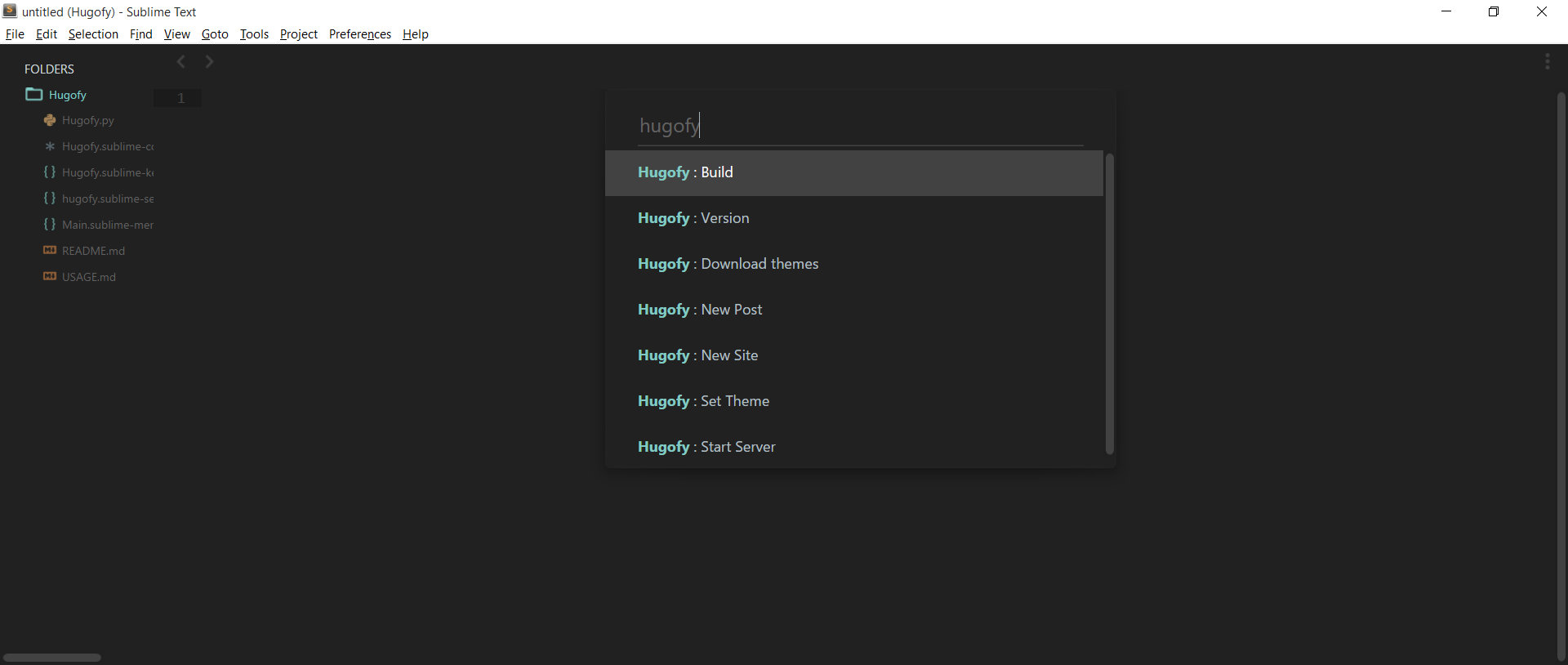Click the editor vertical scrollbar on right
Viewport: 1568px width, 665px height.
[1561, 376]
